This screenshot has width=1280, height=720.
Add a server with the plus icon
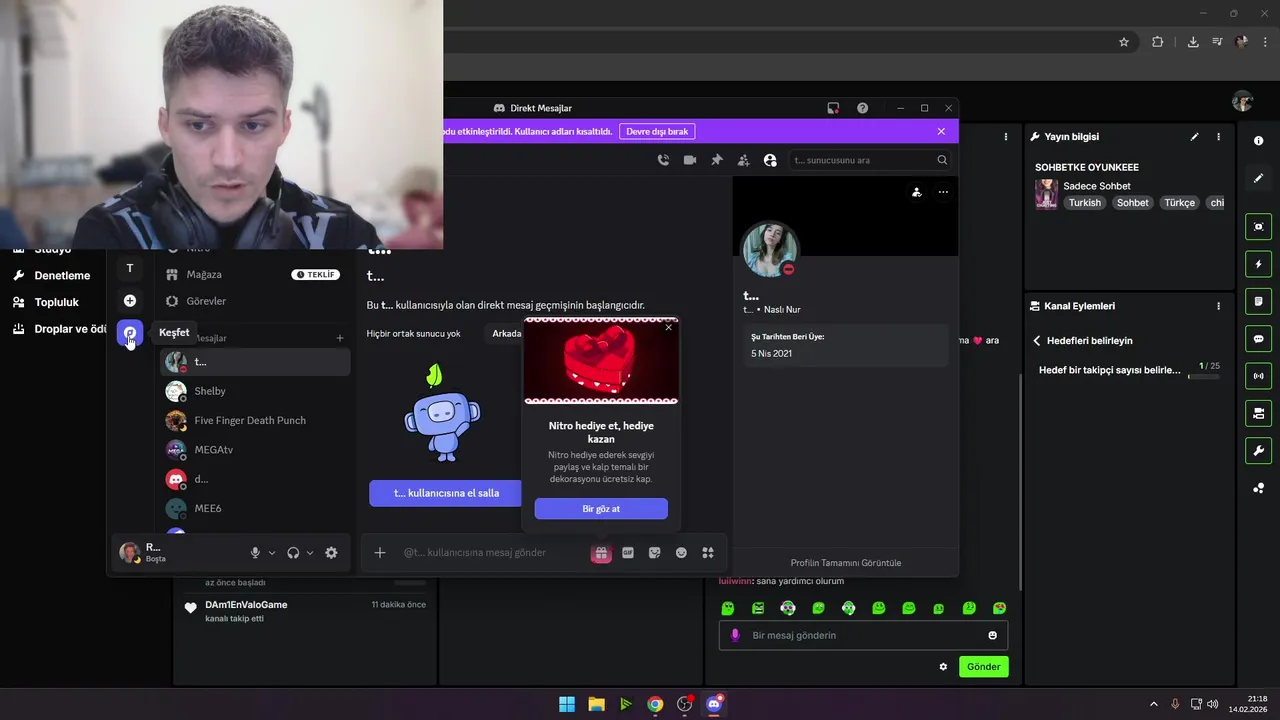130,301
